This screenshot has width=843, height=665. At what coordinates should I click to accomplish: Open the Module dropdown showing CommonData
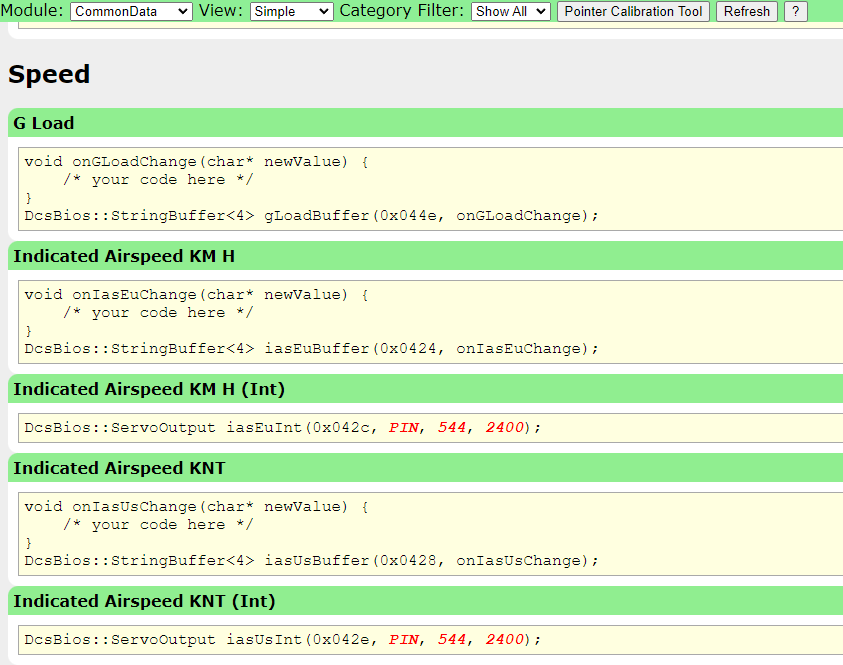[131, 11]
